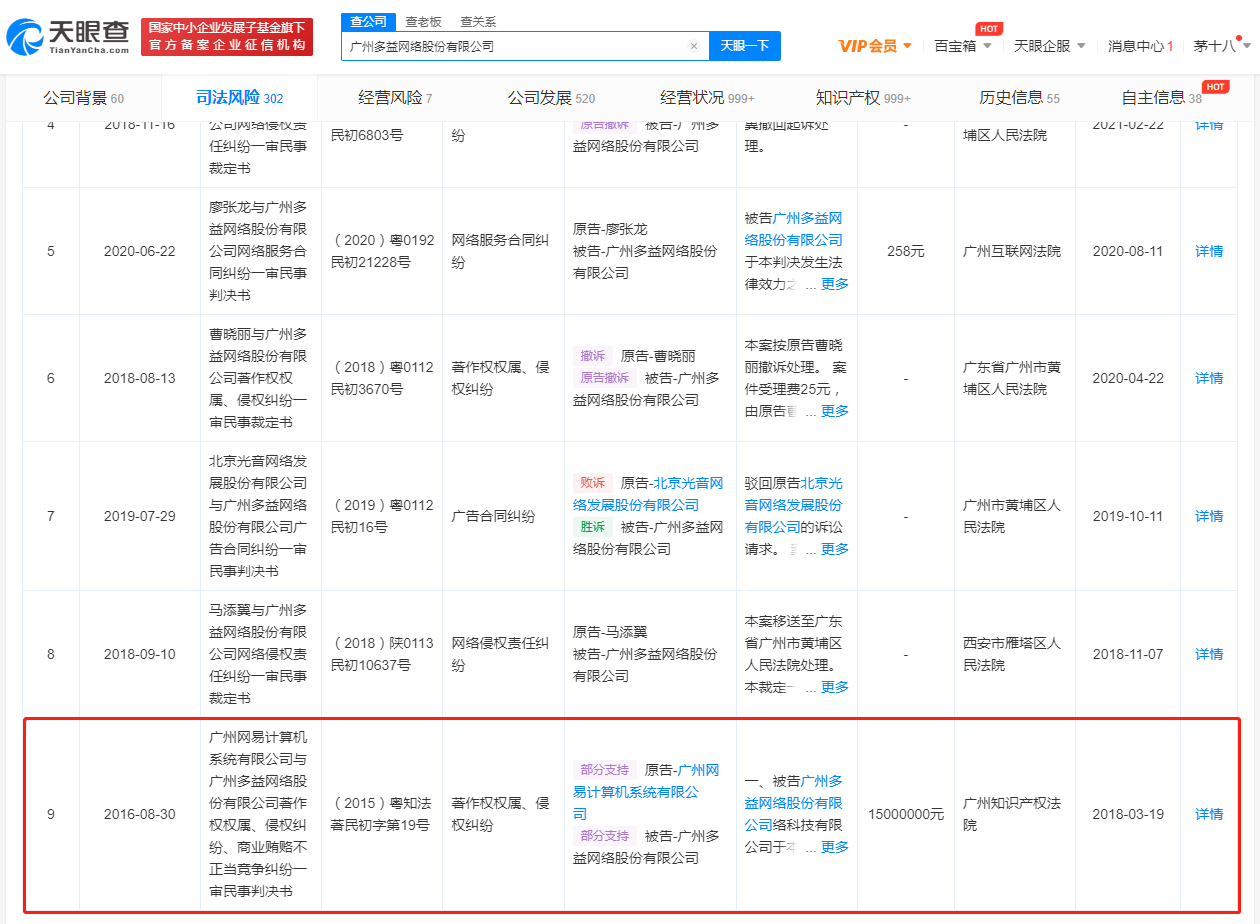The image size is (1260, 924).
Task: Open the TianYanCha logo homepage
Action: [68, 37]
